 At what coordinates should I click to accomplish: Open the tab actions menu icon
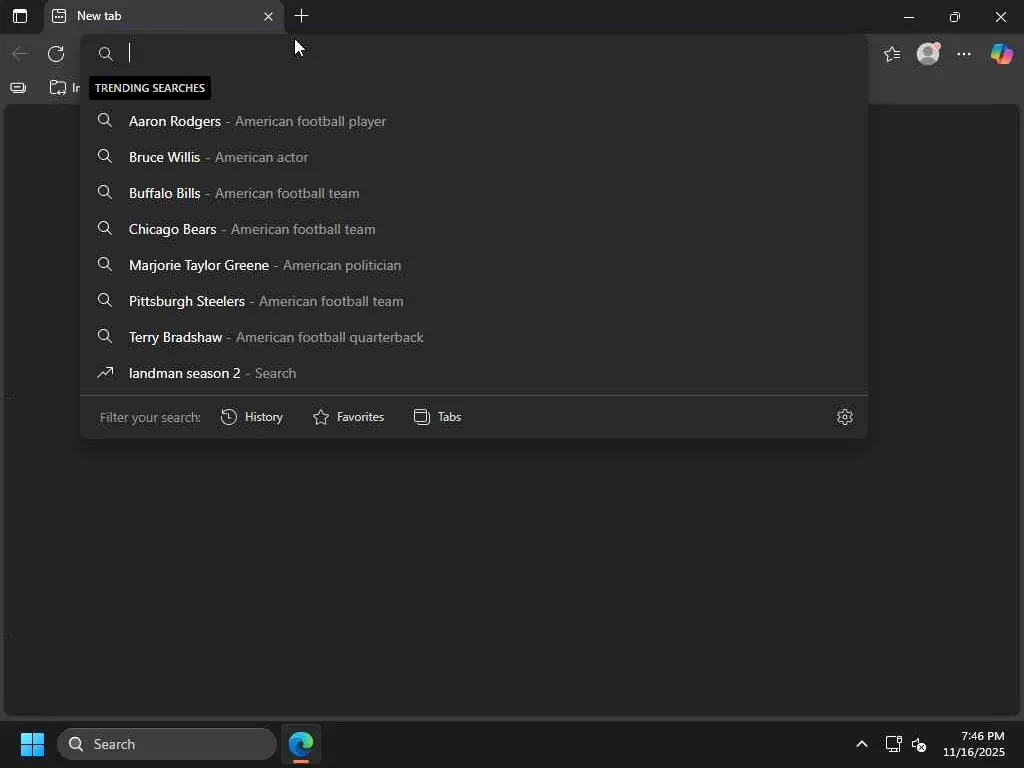click(x=20, y=16)
